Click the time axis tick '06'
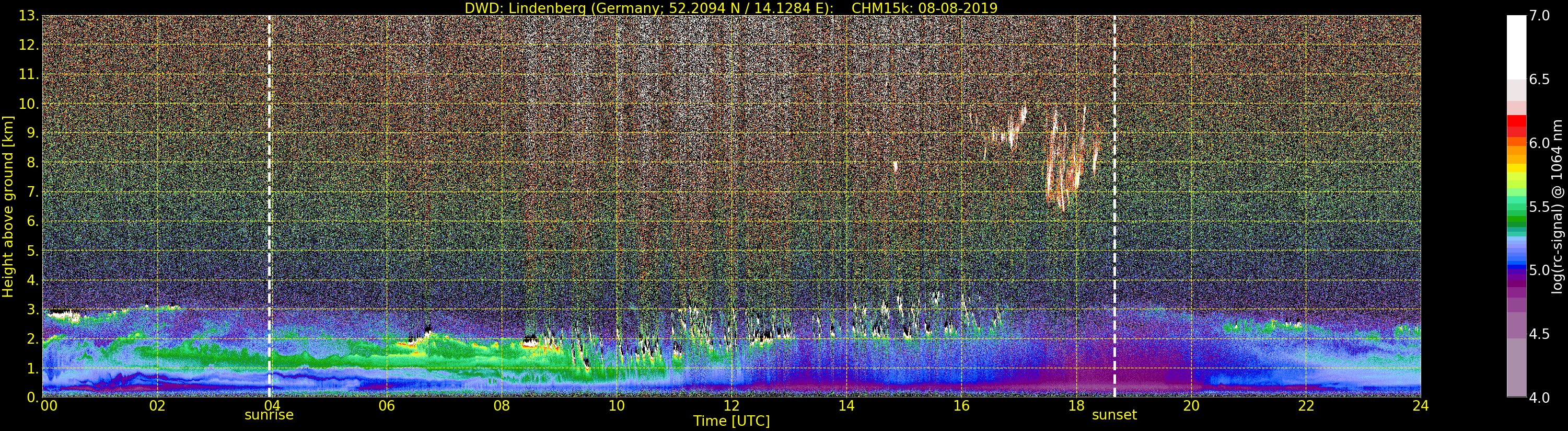This screenshot has width=1568, height=431. [387, 406]
